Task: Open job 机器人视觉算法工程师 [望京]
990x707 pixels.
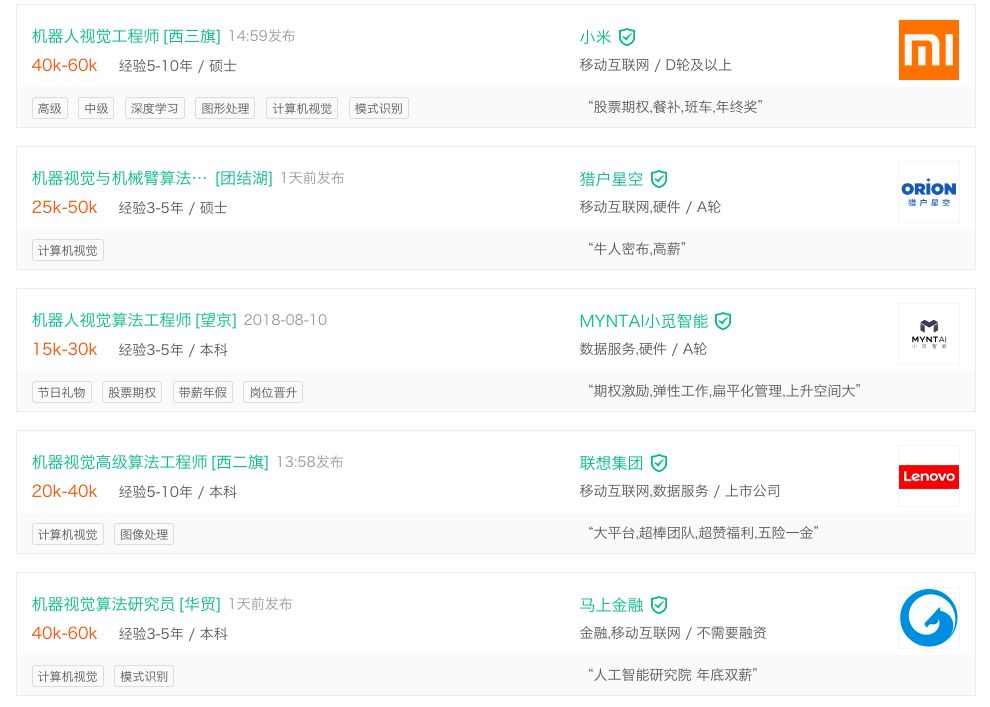Action: pyautogui.click(x=134, y=320)
